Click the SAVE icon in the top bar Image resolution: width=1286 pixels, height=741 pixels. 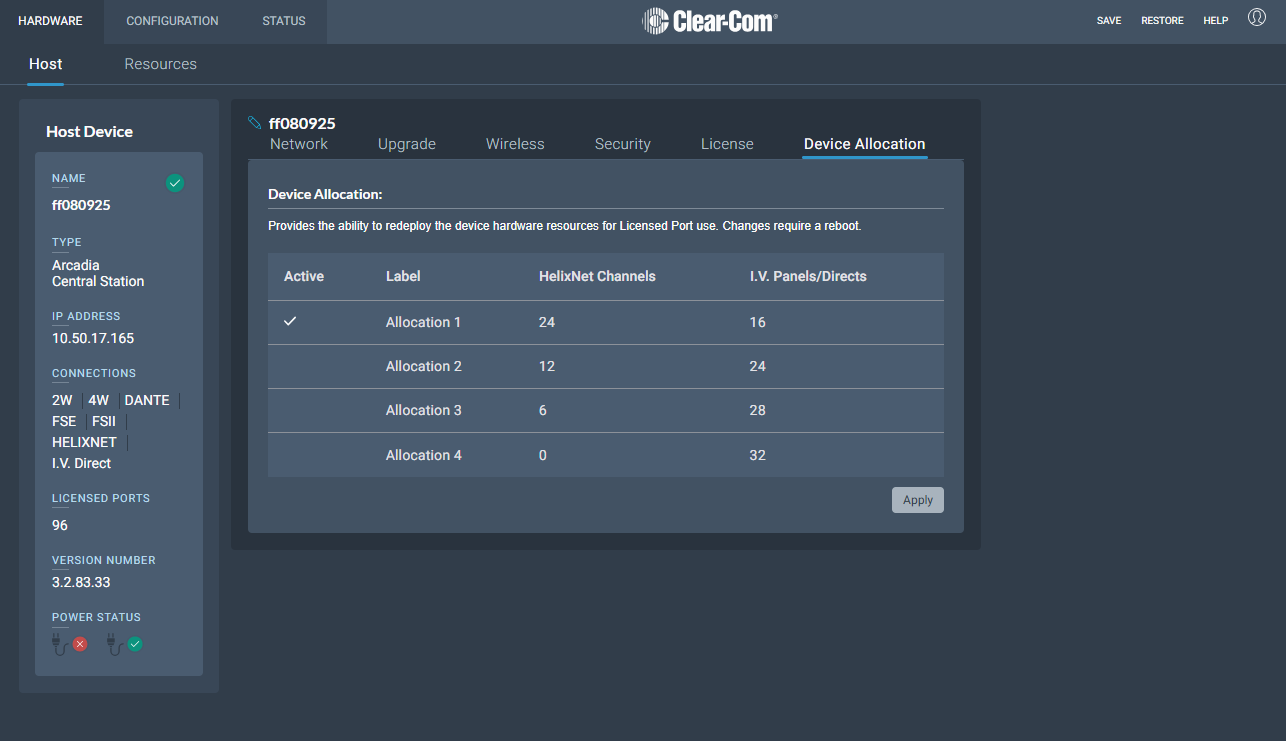click(1108, 20)
